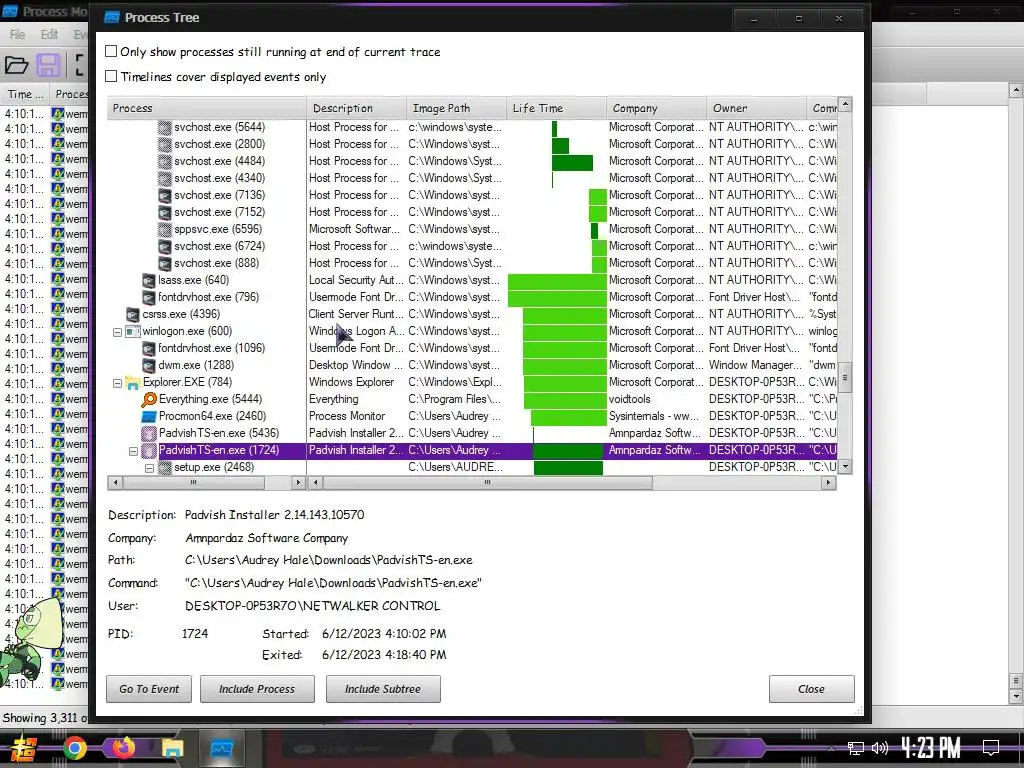Click the svchost.exe (888) process icon
The image size is (1024, 768).
coord(165,263)
